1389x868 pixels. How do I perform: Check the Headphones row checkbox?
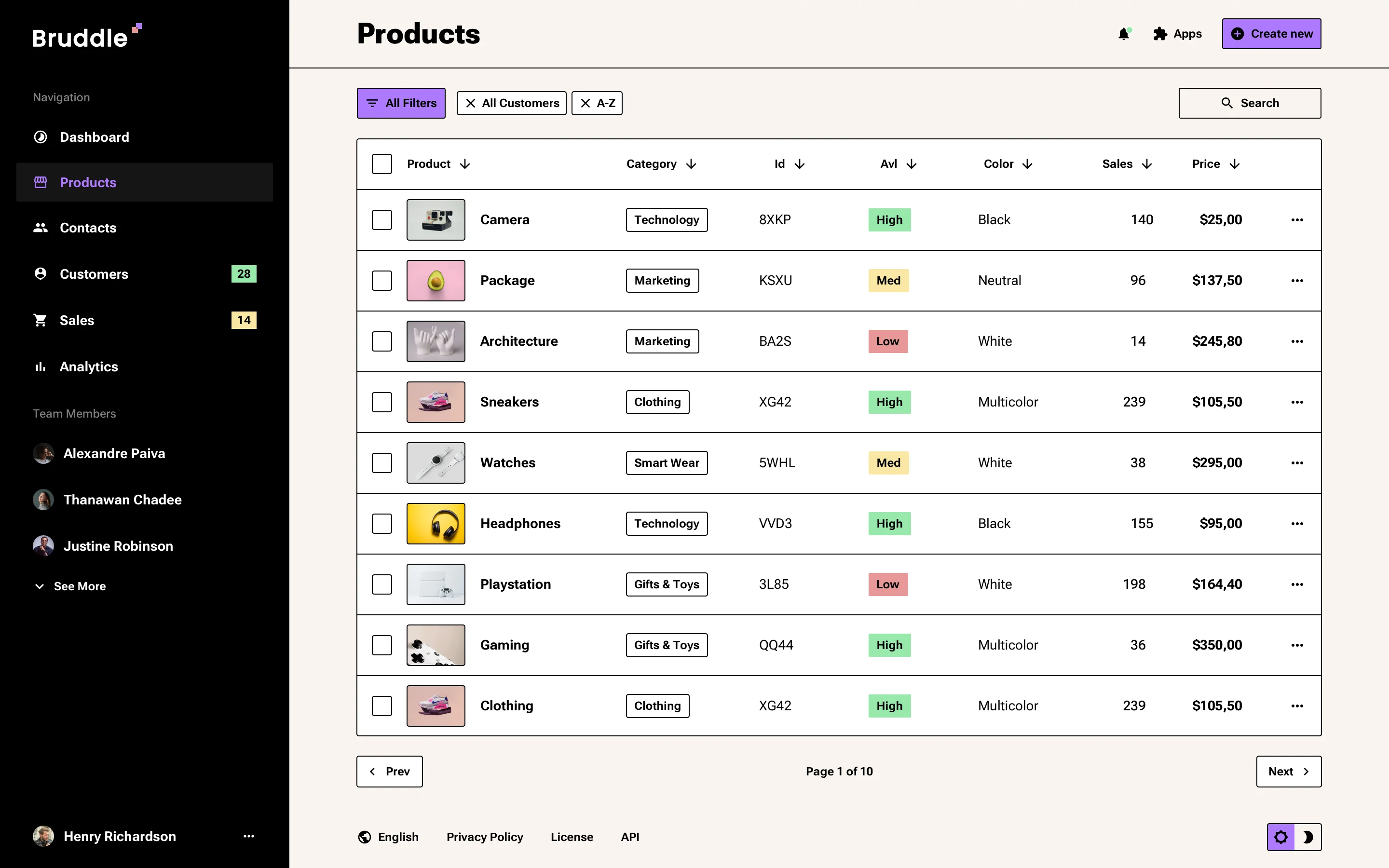coord(381,523)
